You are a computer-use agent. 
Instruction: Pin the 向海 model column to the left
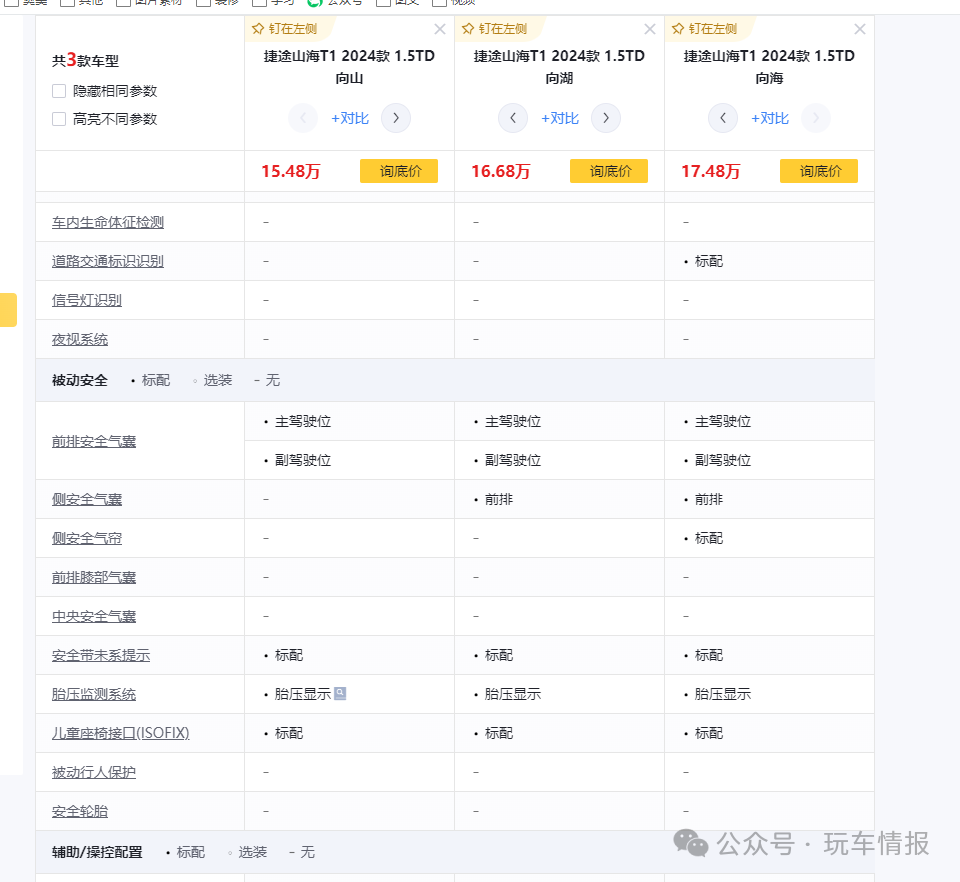point(705,29)
